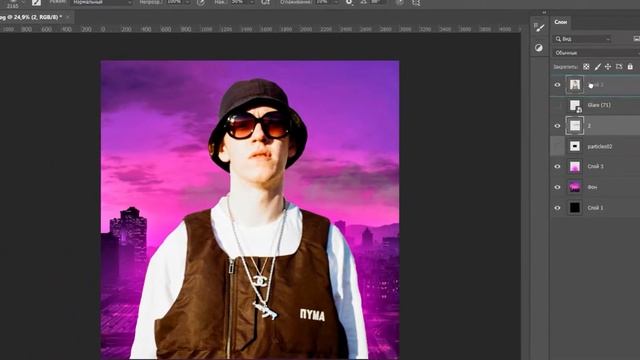Image resolution: width=640 pixels, height=360 pixels.
Task: Enable lock transparent pixels icon
Action: tap(586, 67)
